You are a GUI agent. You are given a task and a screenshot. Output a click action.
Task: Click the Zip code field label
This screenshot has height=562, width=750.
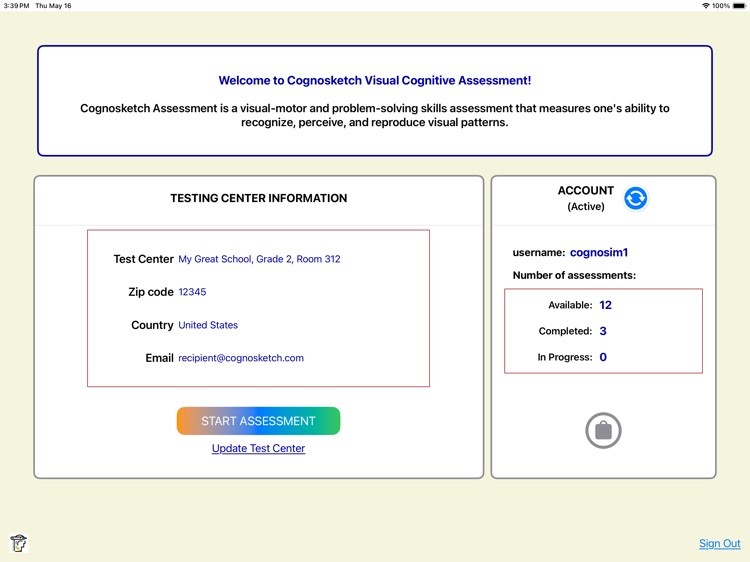point(151,292)
